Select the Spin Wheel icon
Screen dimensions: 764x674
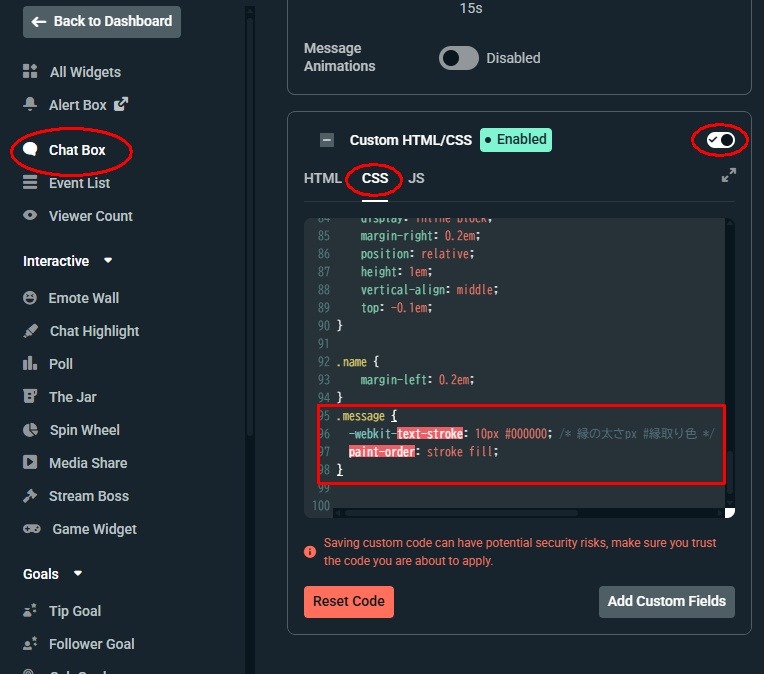pos(30,430)
